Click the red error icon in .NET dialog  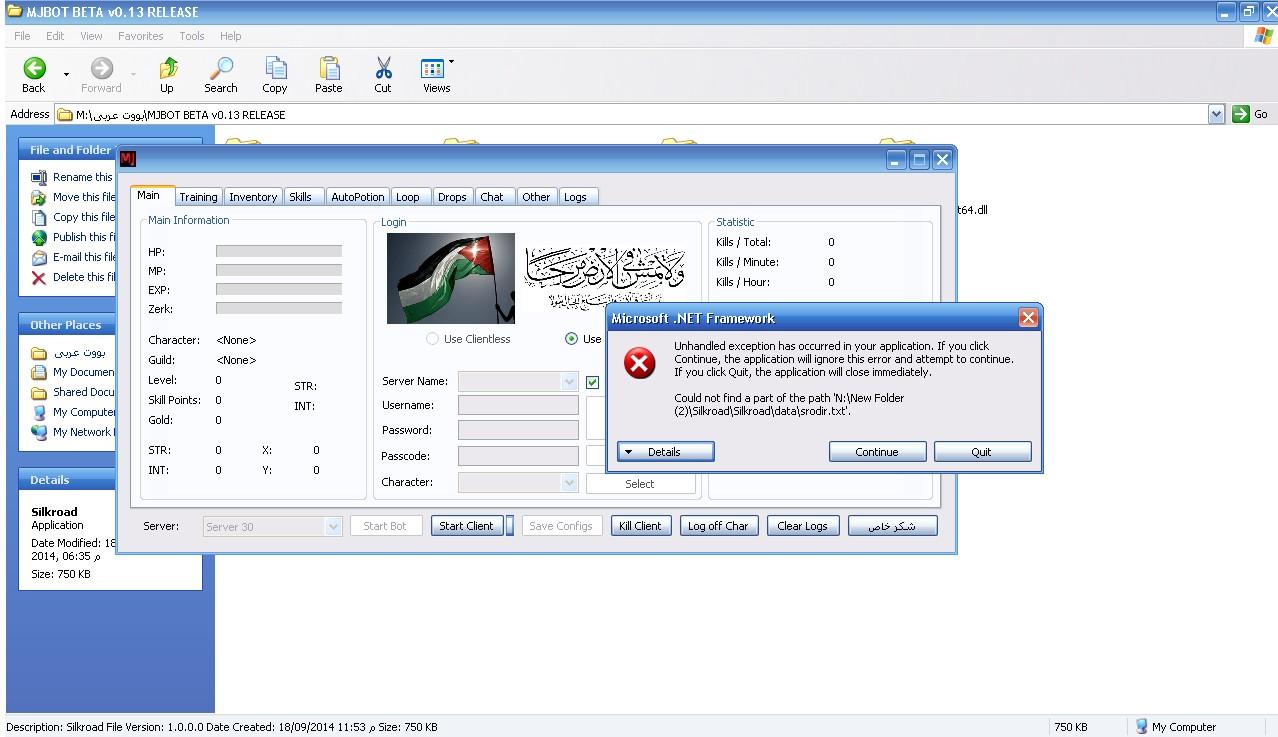(640, 362)
